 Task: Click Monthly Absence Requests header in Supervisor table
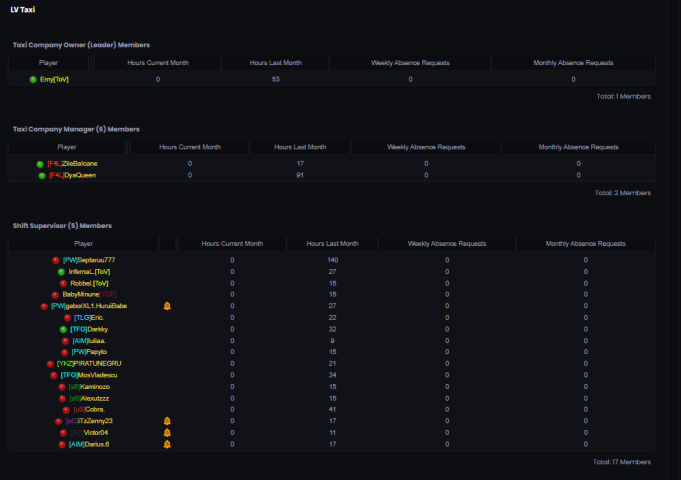585,243
